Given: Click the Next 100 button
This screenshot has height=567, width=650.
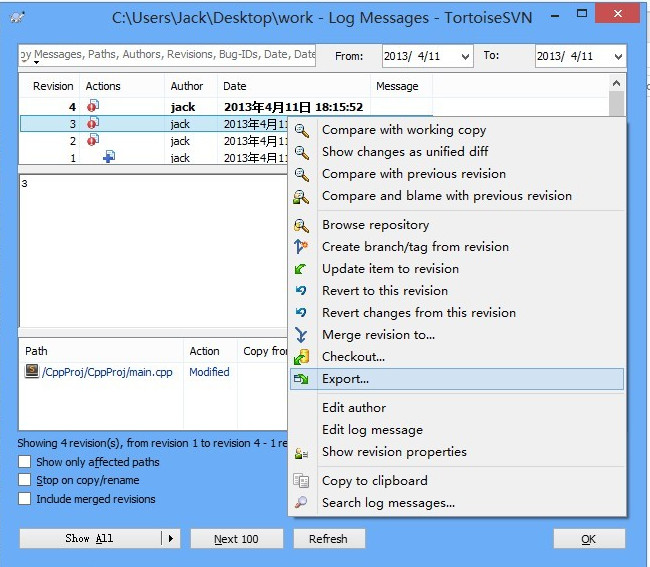Looking at the screenshot, I should point(237,538).
